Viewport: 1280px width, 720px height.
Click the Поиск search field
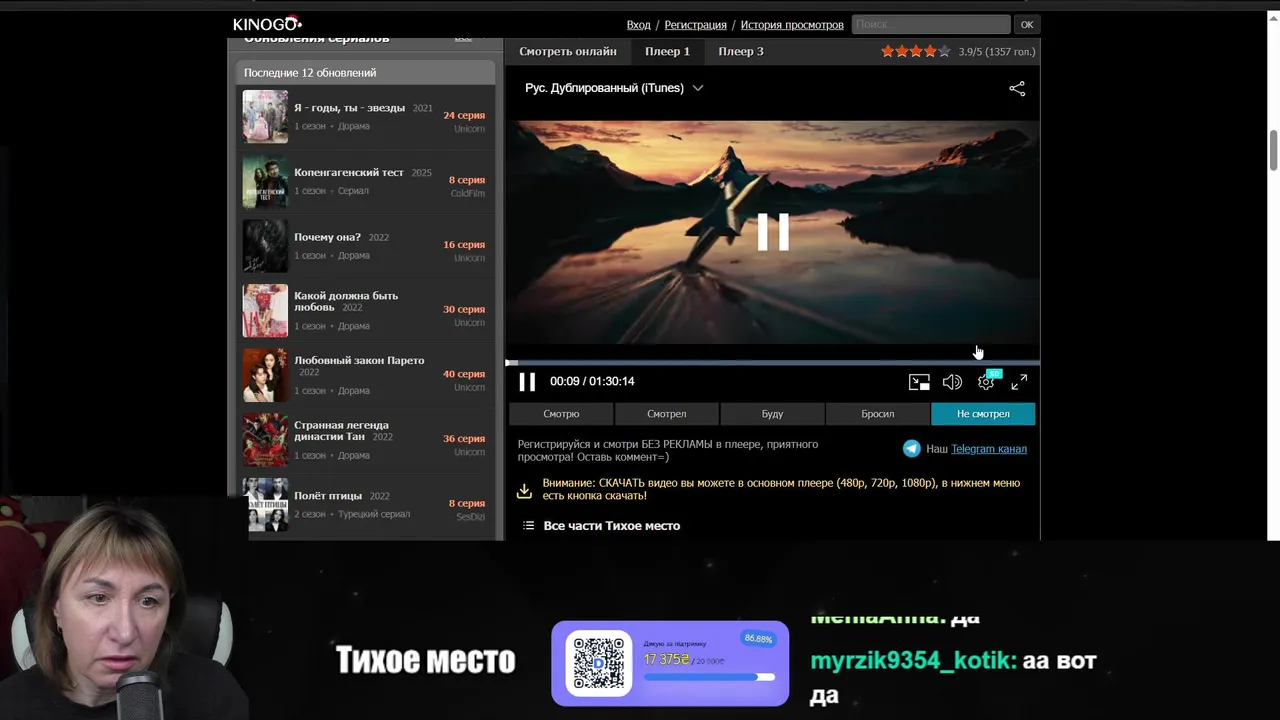coord(931,24)
